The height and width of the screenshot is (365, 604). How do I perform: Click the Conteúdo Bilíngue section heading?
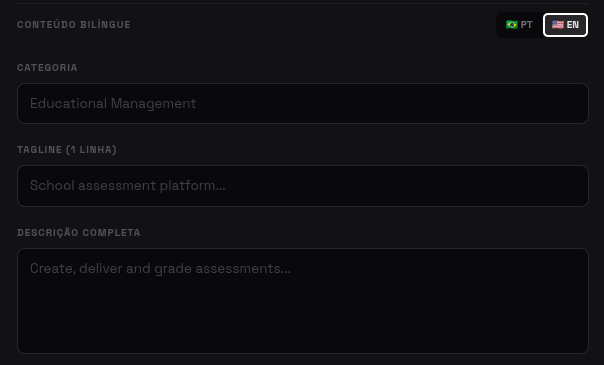[x=74, y=25]
